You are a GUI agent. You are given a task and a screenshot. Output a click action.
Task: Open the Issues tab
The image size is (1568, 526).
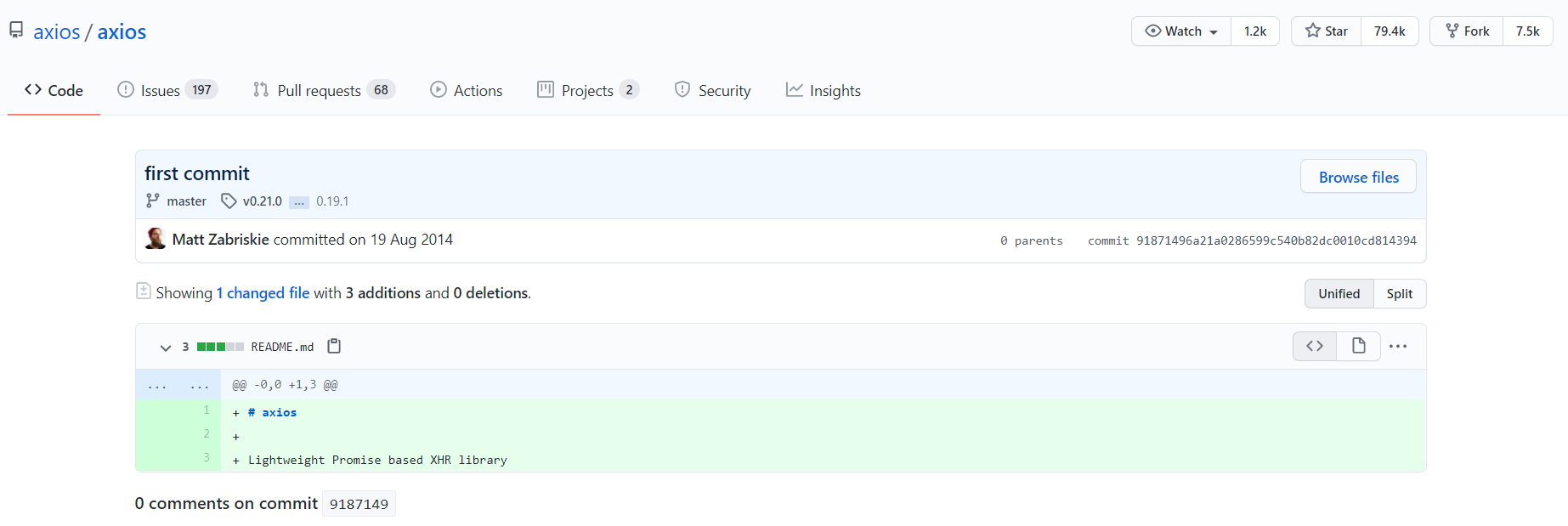click(x=167, y=90)
